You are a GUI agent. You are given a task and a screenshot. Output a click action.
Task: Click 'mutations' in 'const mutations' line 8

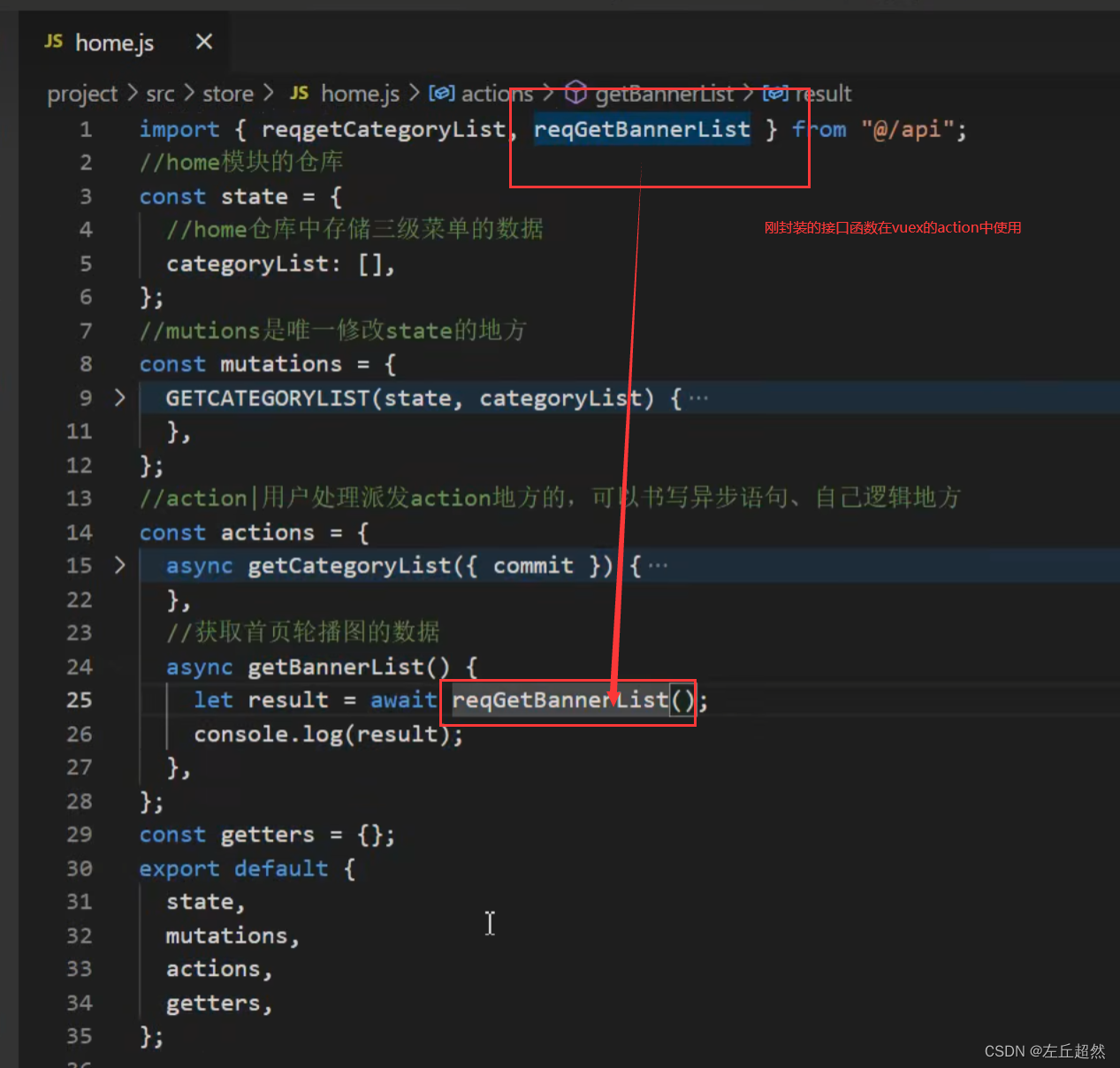click(x=280, y=363)
